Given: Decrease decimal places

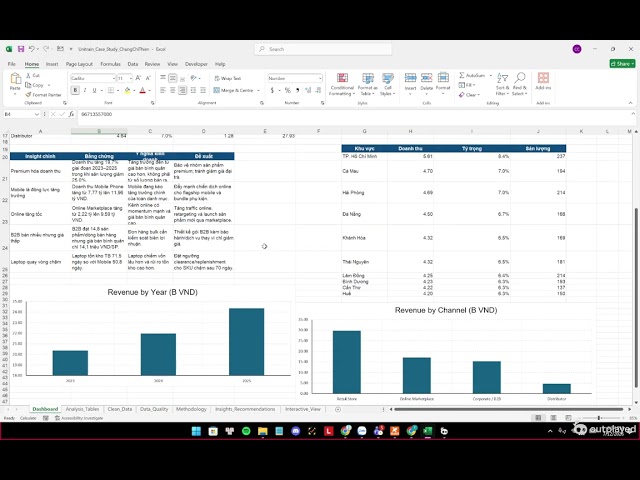Looking at the screenshot, I should pos(318,90).
